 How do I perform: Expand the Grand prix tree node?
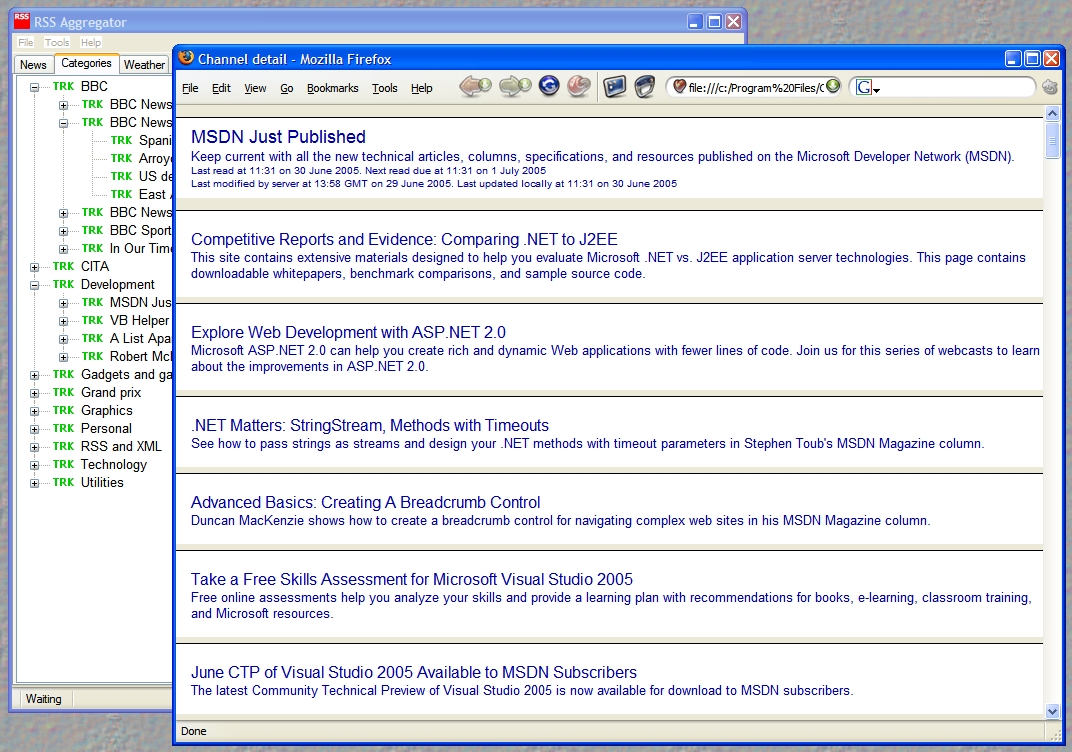coord(34,393)
